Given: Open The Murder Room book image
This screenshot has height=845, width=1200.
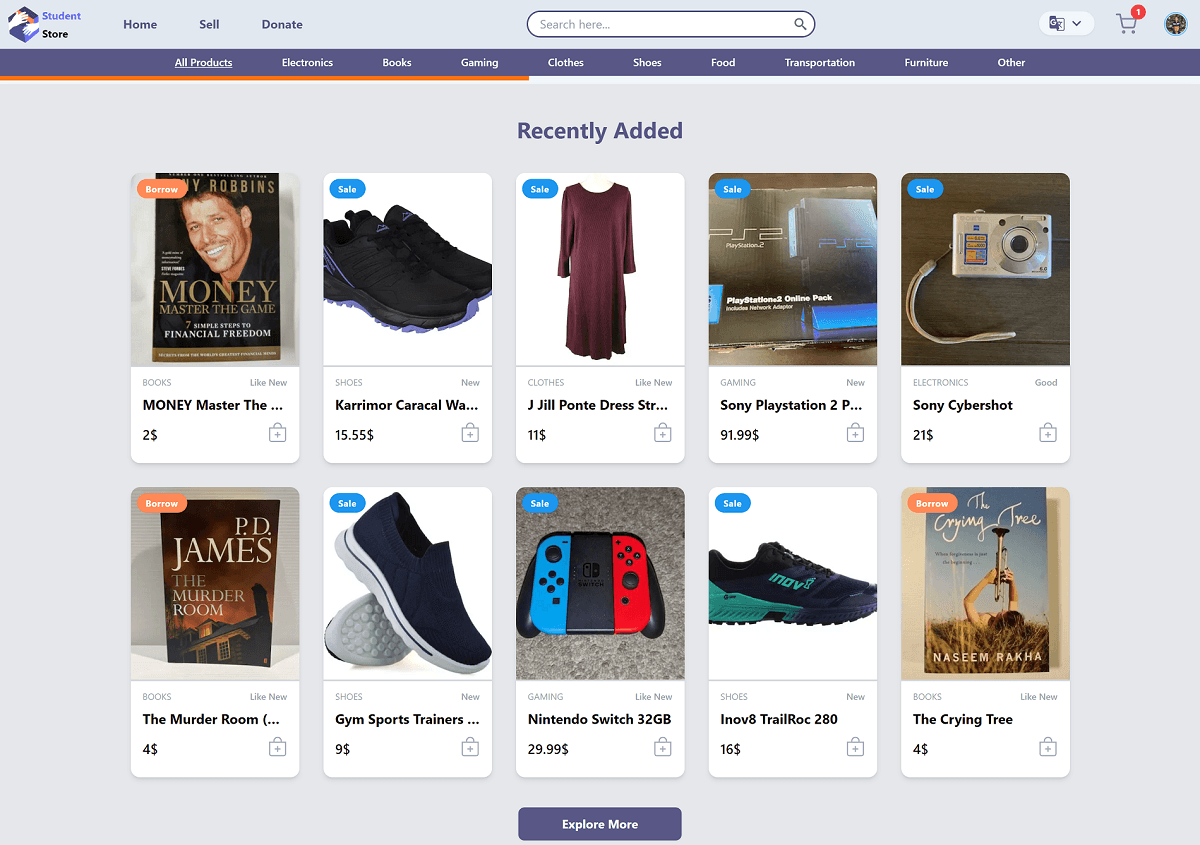Looking at the screenshot, I should pyautogui.click(x=215, y=583).
